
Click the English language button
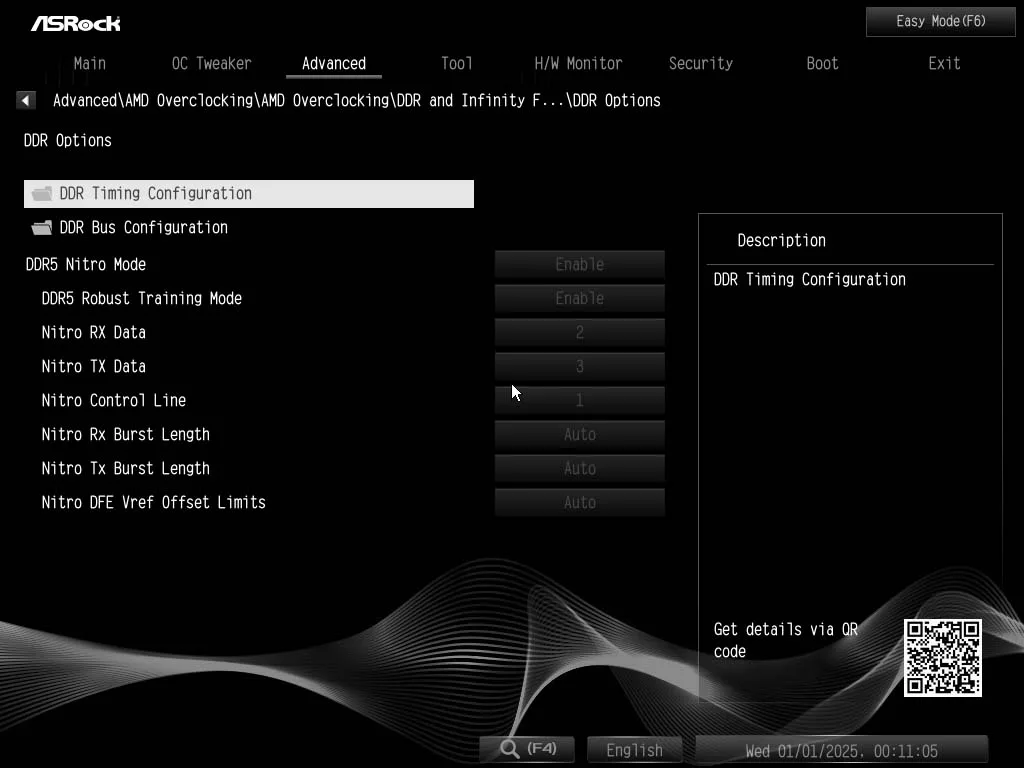634,750
